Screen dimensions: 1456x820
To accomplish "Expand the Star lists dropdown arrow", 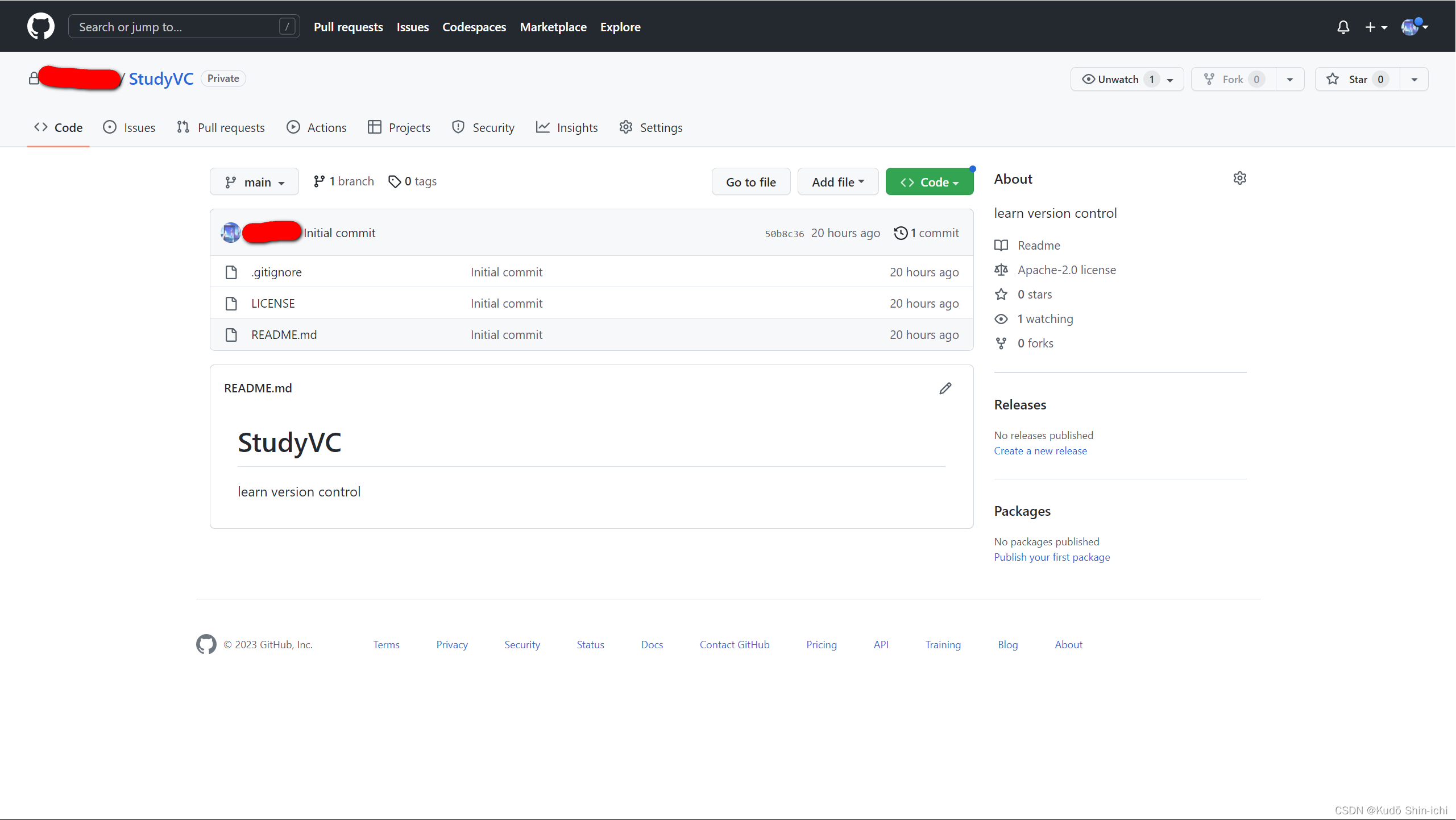I will coord(1414,80).
